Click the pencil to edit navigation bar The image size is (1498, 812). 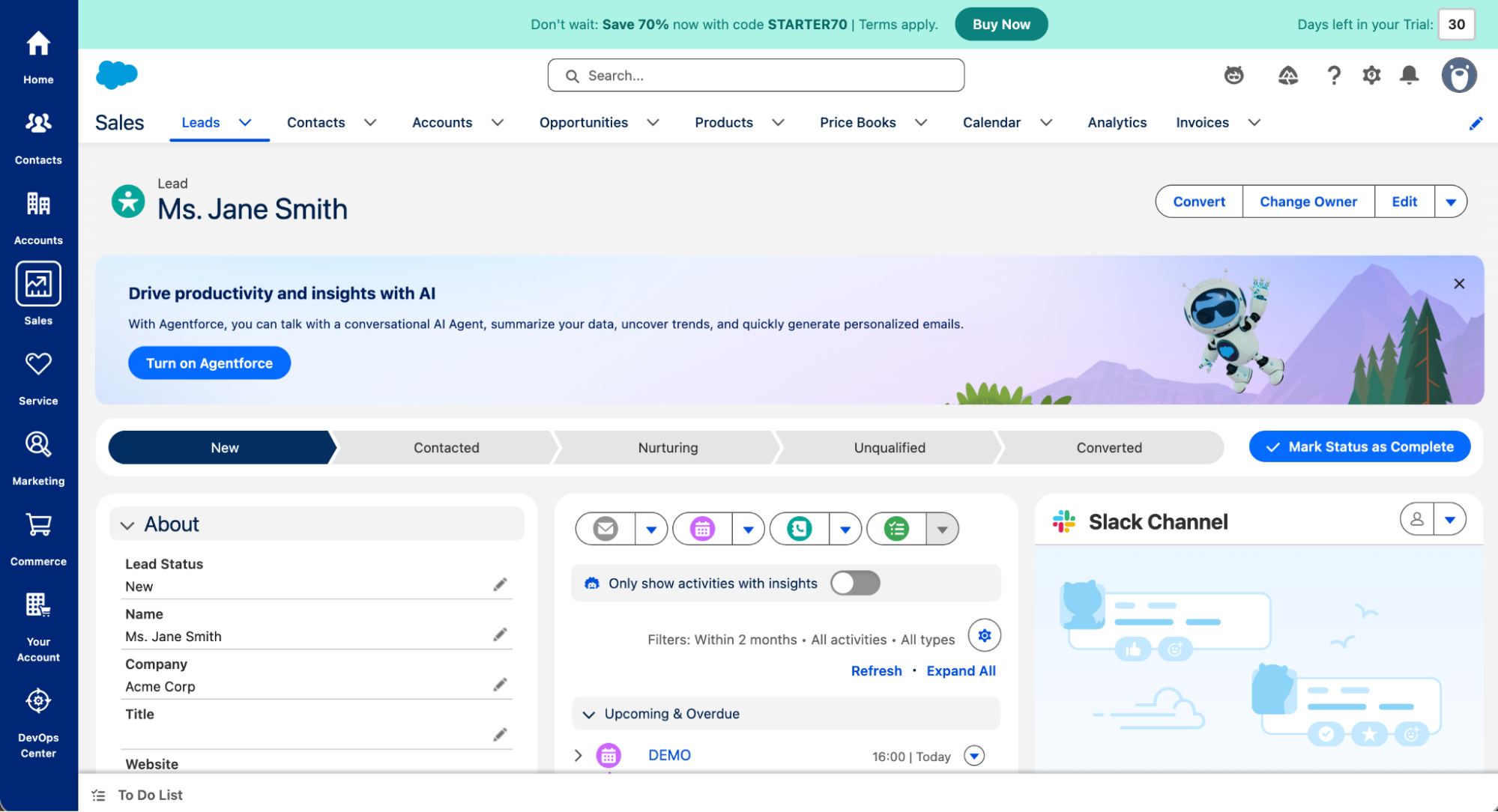coord(1476,124)
